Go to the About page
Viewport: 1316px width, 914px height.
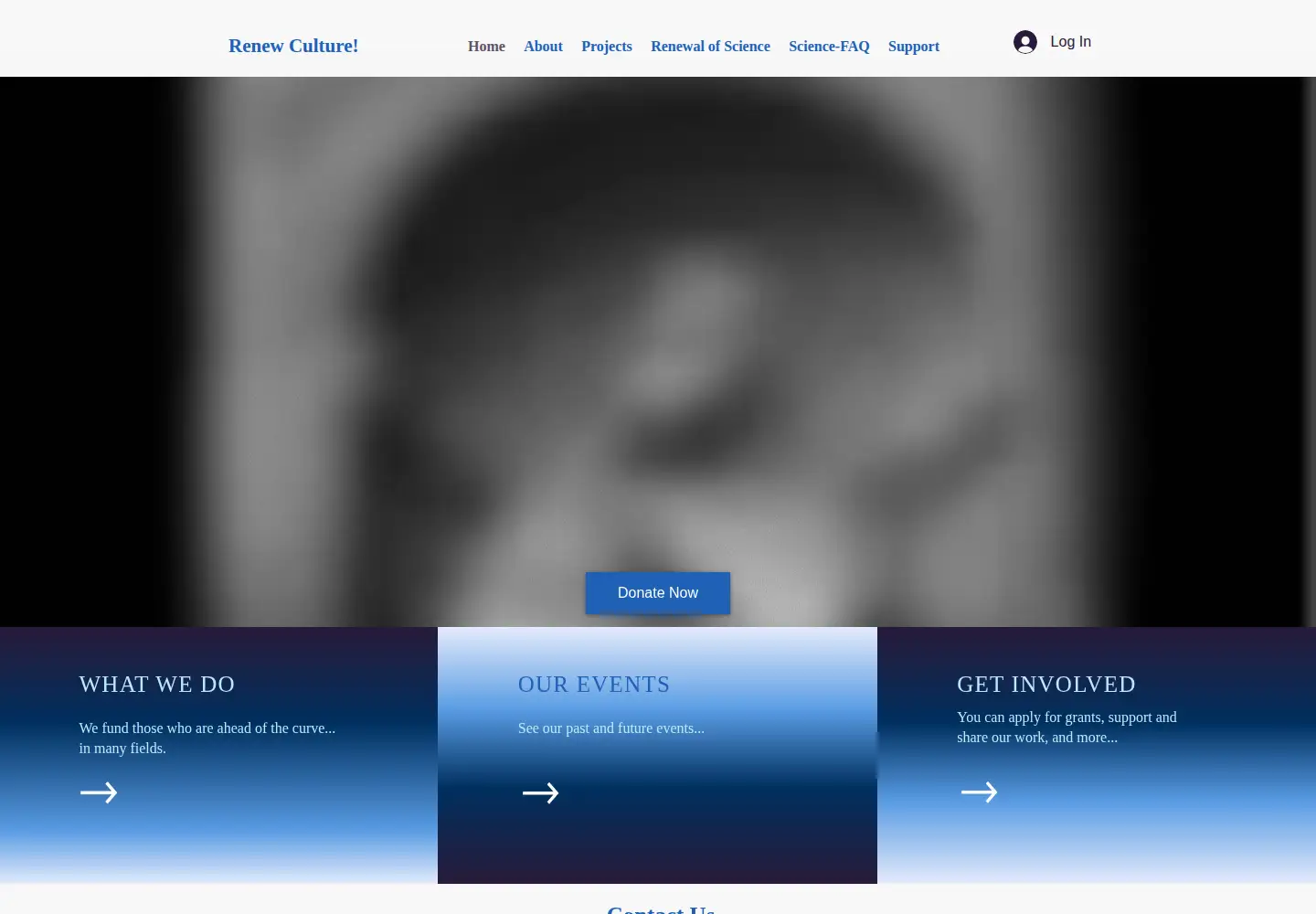543,47
